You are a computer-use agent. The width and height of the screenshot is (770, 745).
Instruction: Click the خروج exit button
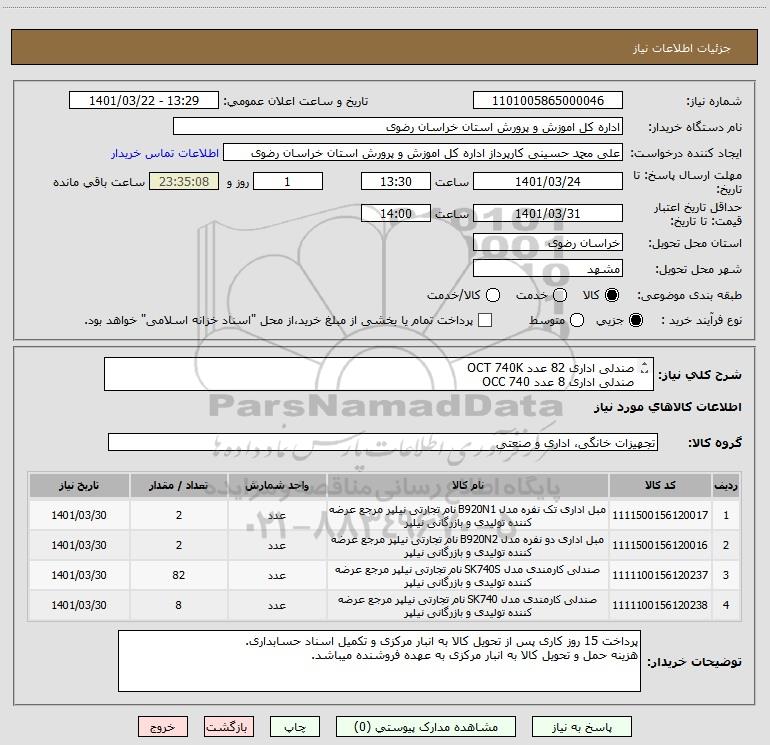[x=163, y=727]
